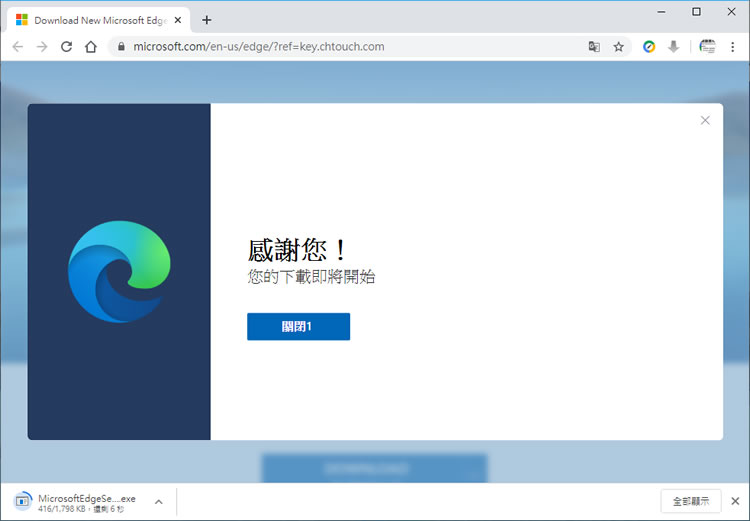Minimize the browser window
The height and width of the screenshot is (521, 750).
tap(662, 12)
